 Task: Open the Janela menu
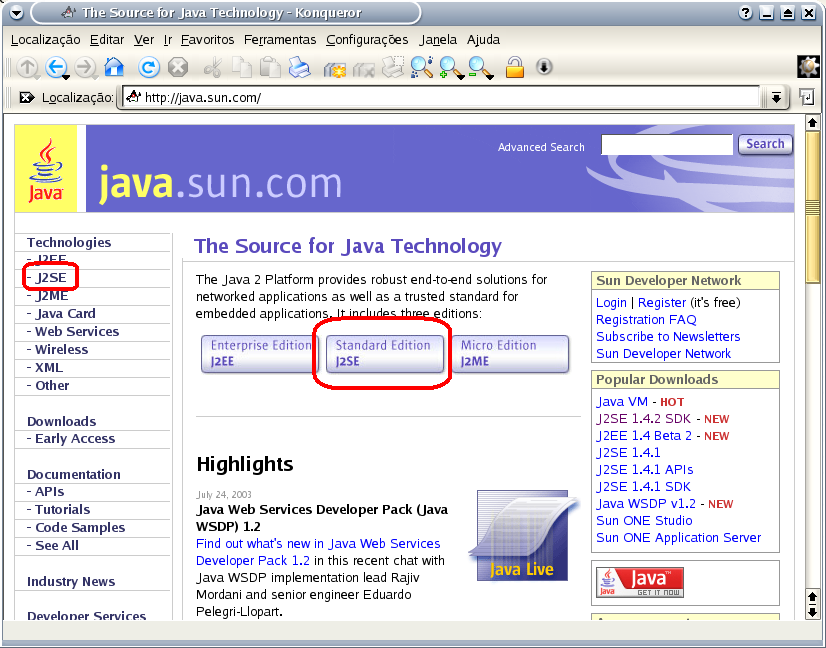(438, 40)
